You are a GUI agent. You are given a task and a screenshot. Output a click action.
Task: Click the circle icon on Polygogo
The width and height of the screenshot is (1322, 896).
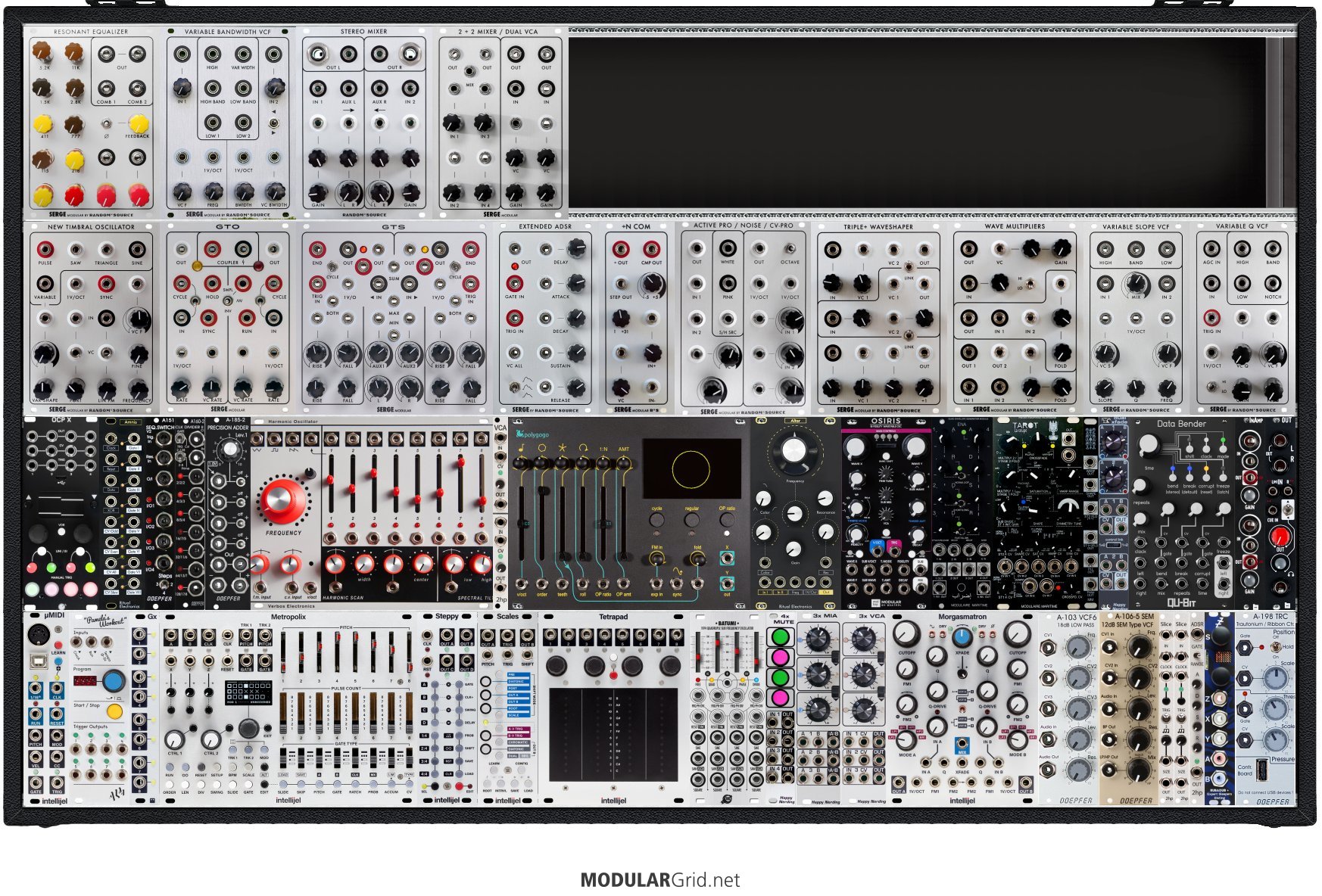click(x=541, y=448)
